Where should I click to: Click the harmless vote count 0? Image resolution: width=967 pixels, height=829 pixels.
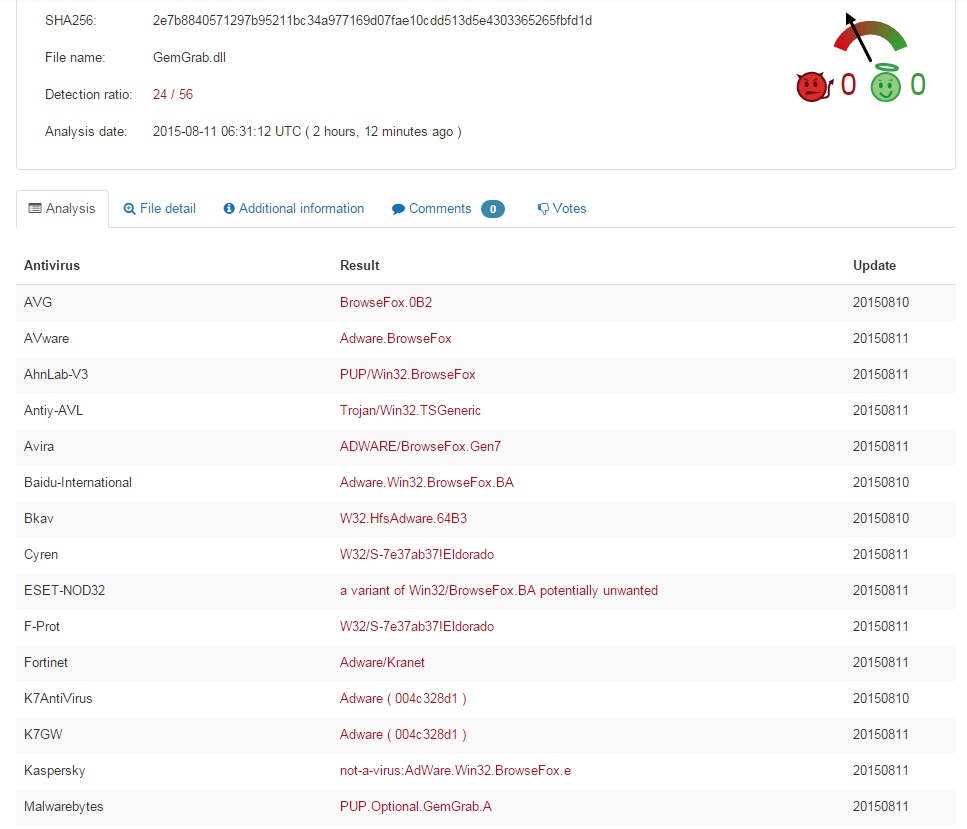point(918,85)
